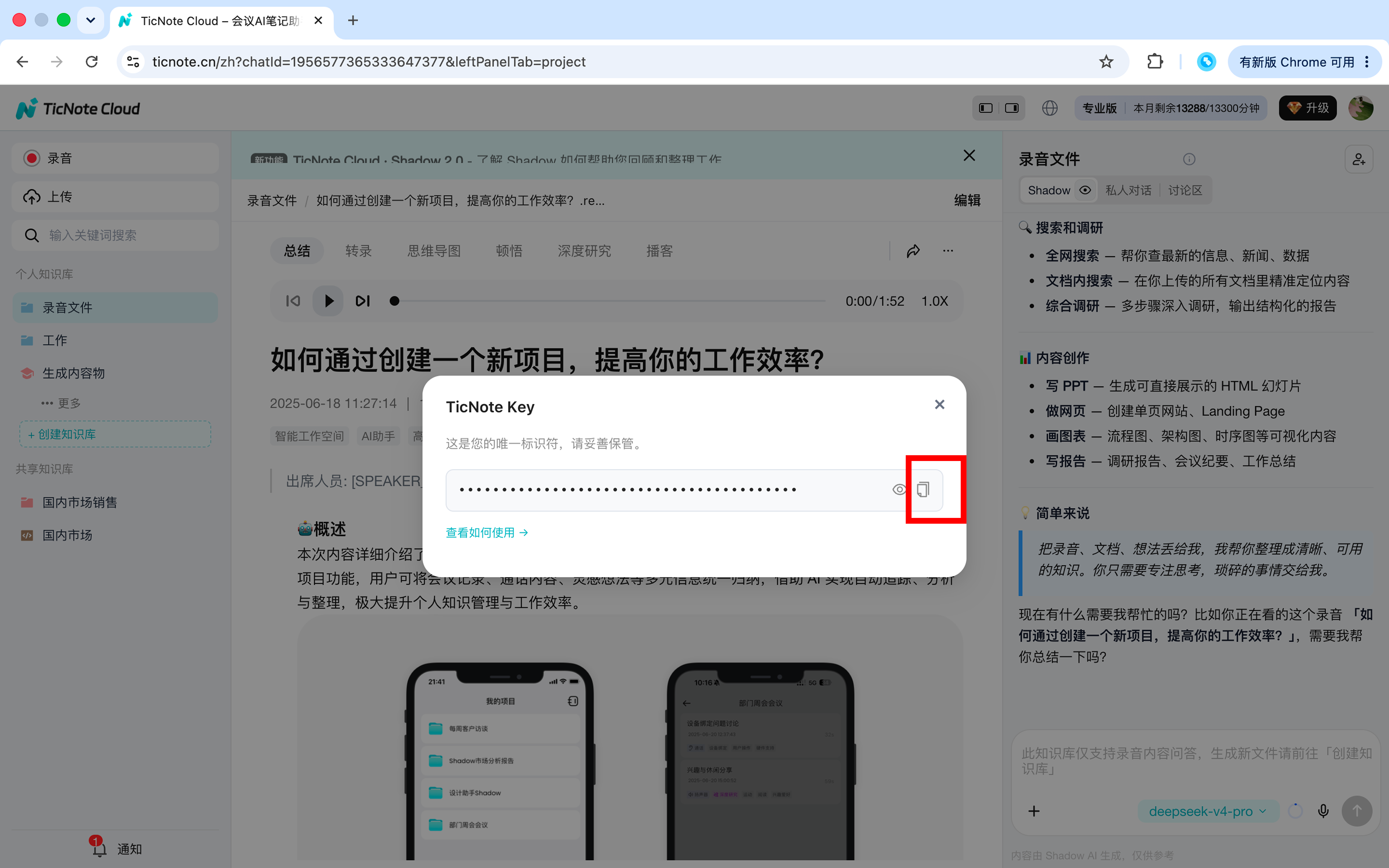The width and height of the screenshot is (1389, 868).
Task: Switch to the 讨论区 tab
Action: [x=1185, y=190]
